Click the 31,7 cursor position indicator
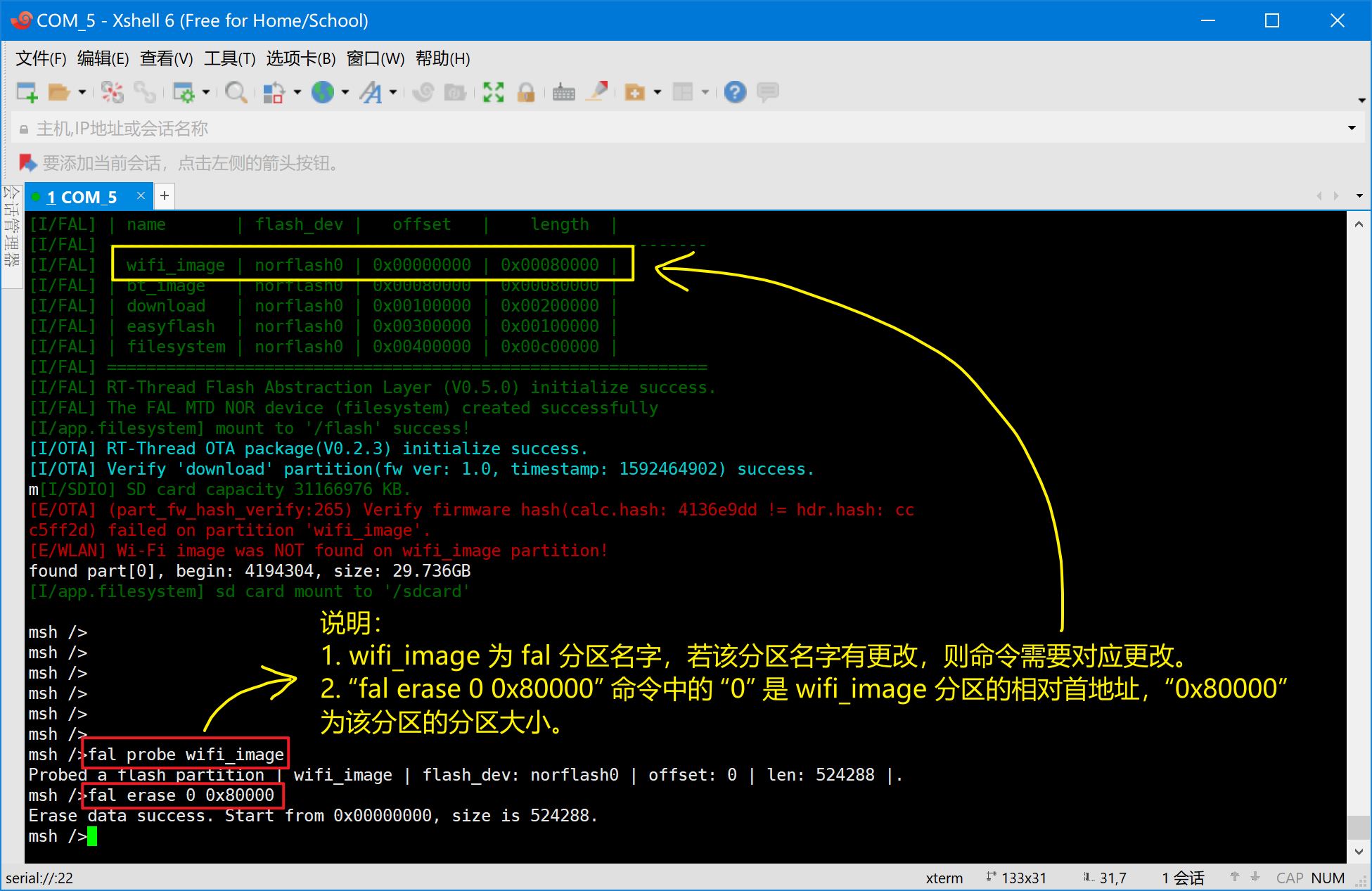This screenshot has height=891, width=1372. [x=1105, y=878]
